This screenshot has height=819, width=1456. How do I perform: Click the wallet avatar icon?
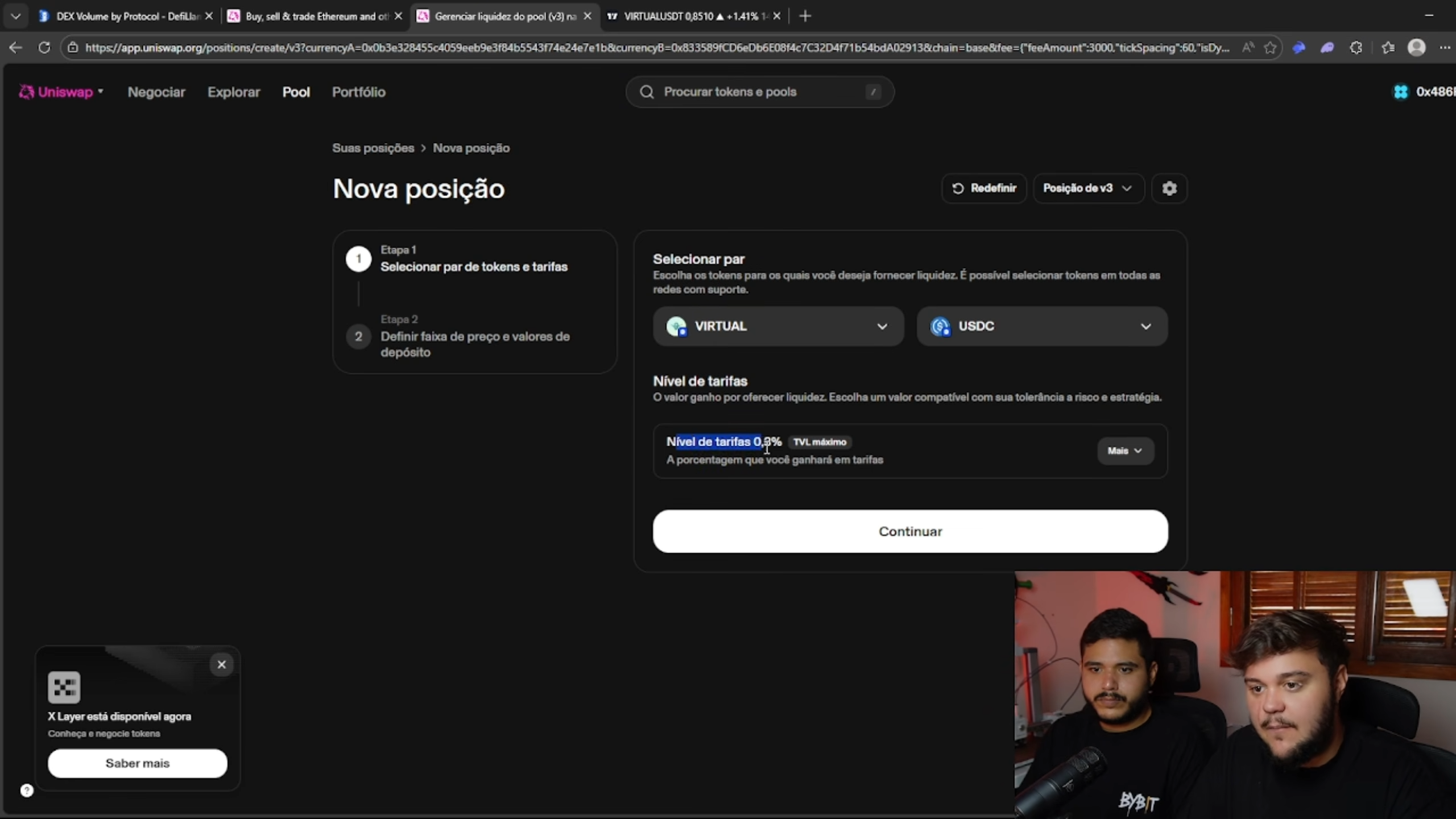pyautogui.click(x=1400, y=92)
